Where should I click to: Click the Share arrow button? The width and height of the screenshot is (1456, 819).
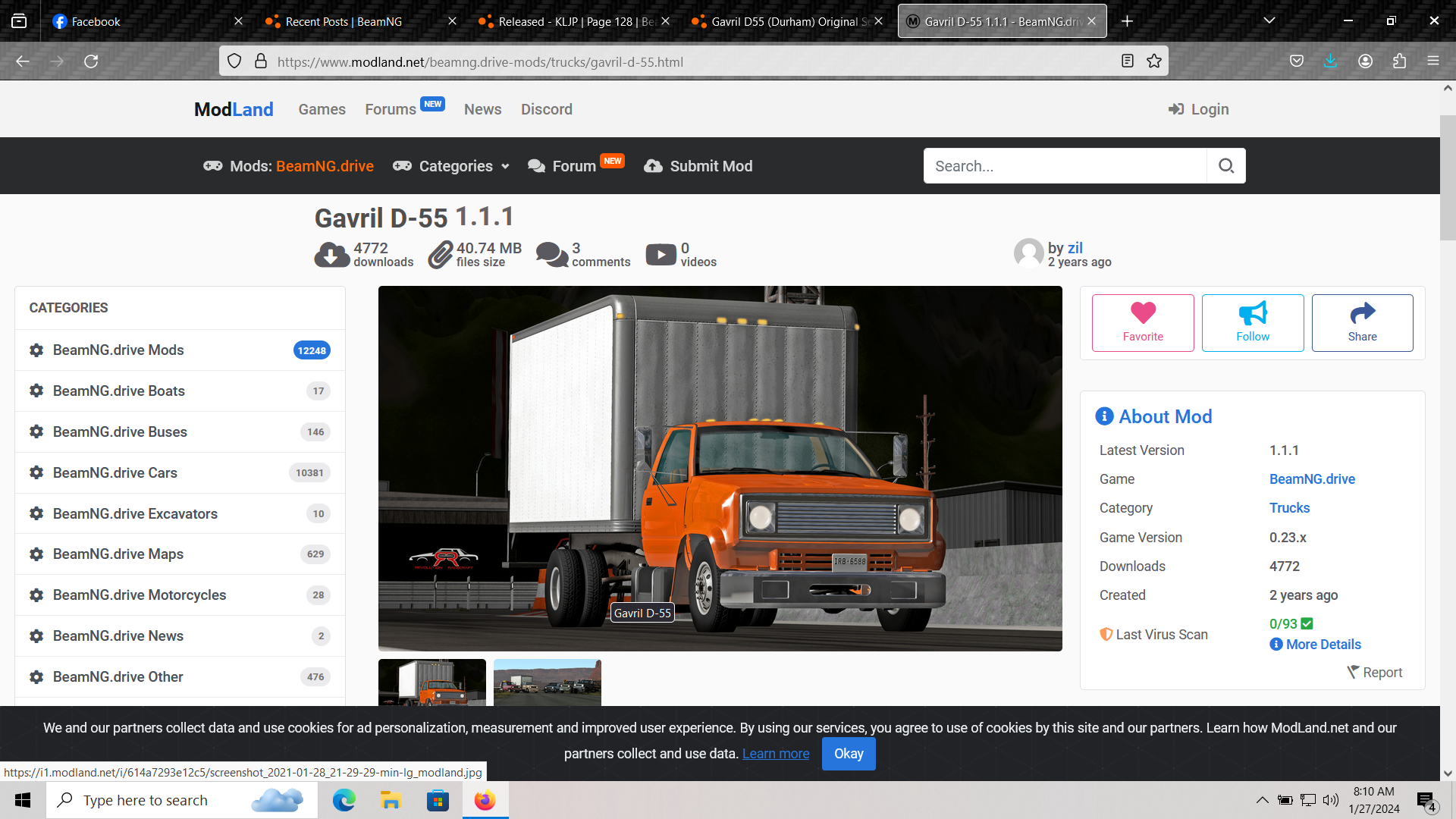(x=1363, y=323)
